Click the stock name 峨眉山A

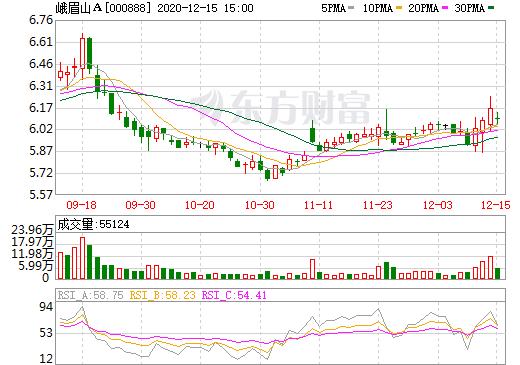78,8
